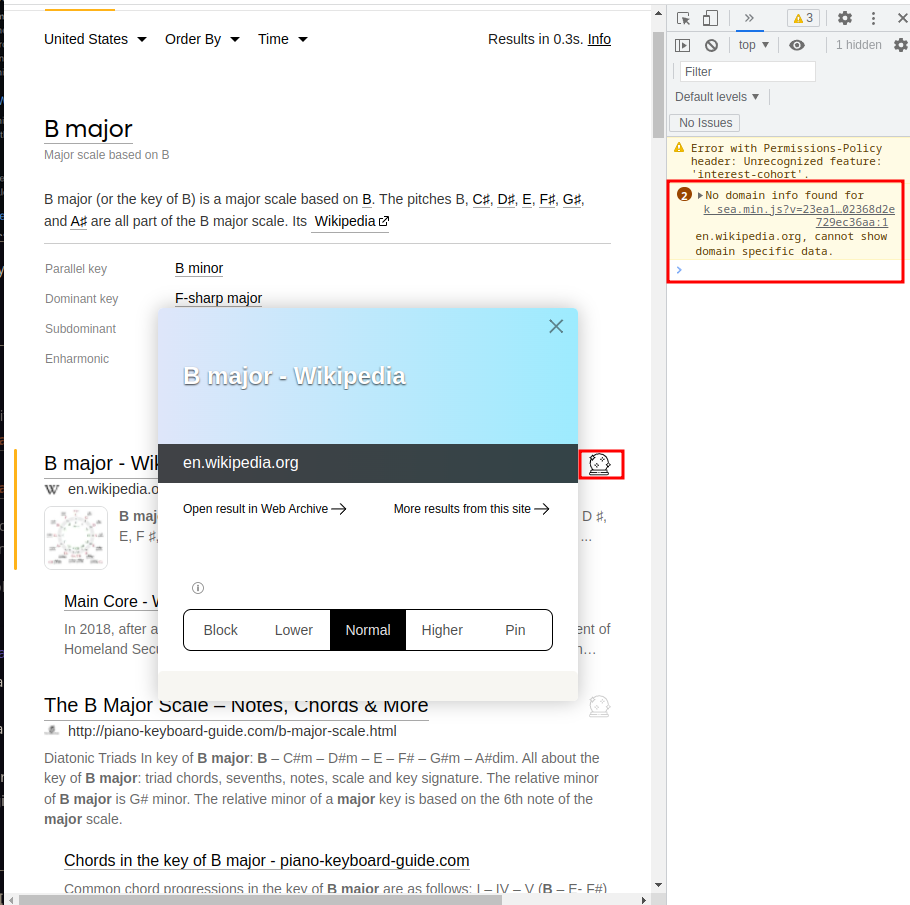This screenshot has width=910, height=905.
Task: Click the clear console icon
Action: (x=711, y=45)
